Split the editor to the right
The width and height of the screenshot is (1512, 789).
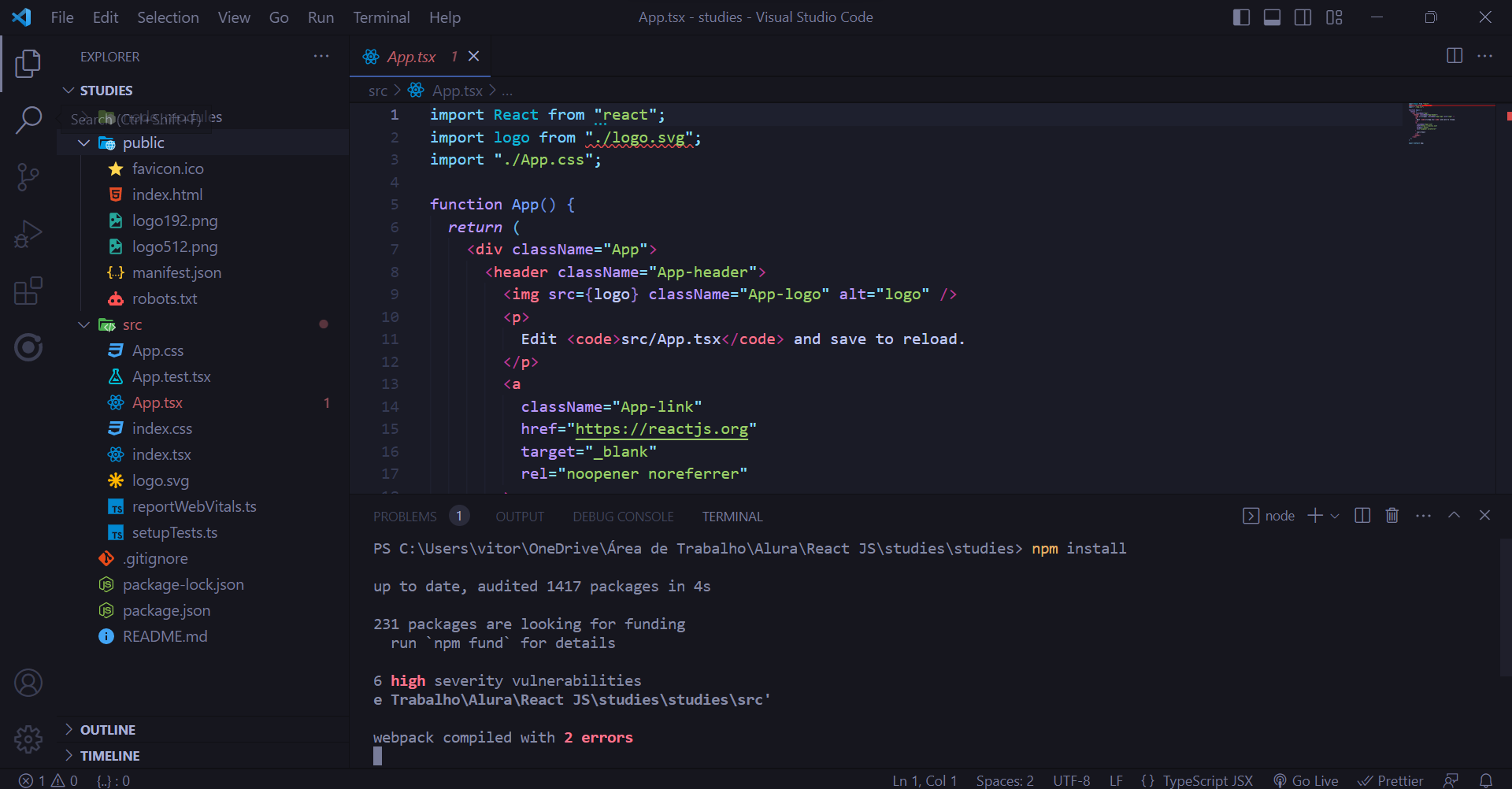click(1455, 56)
